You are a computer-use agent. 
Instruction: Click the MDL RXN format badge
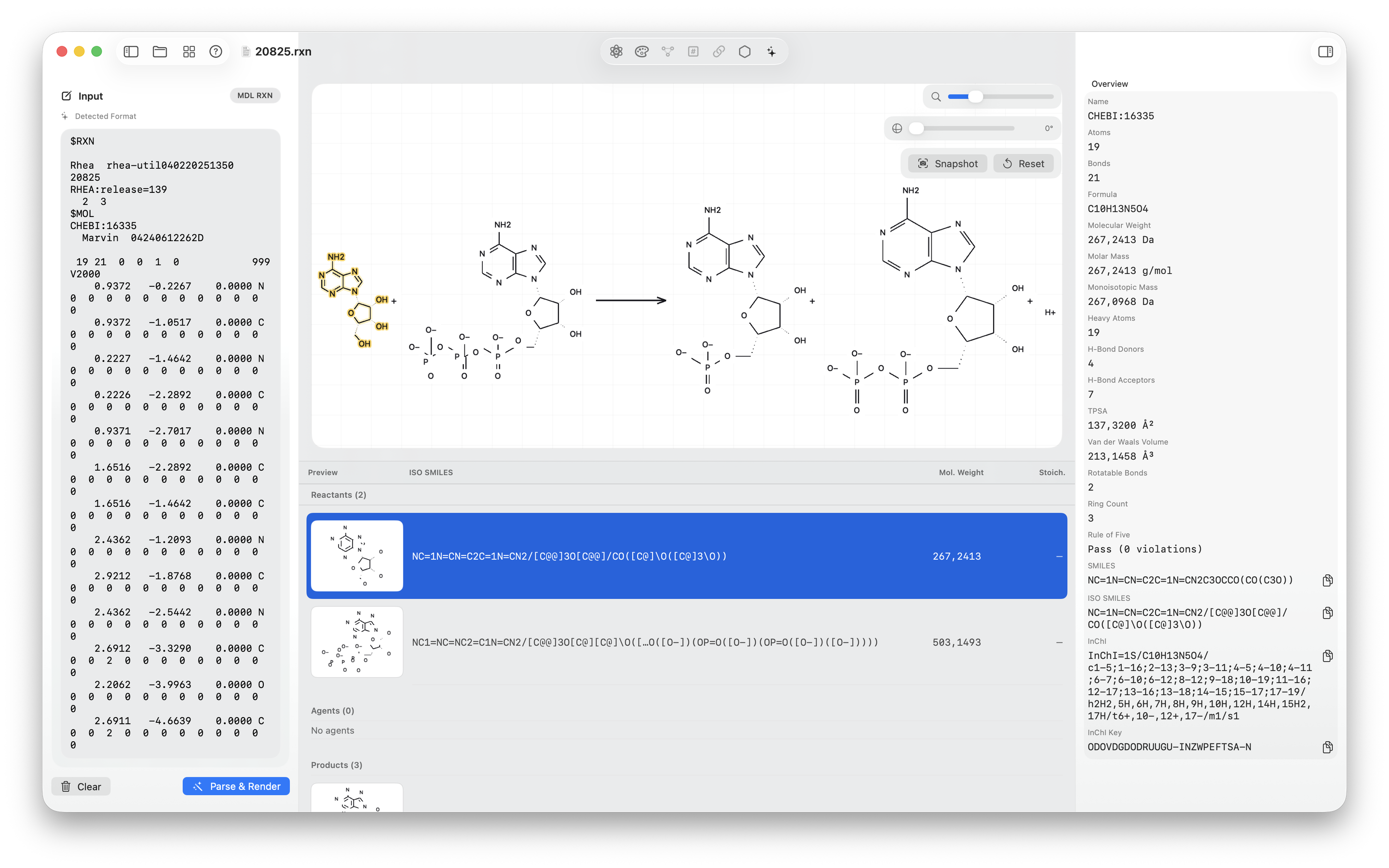(x=255, y=95)
